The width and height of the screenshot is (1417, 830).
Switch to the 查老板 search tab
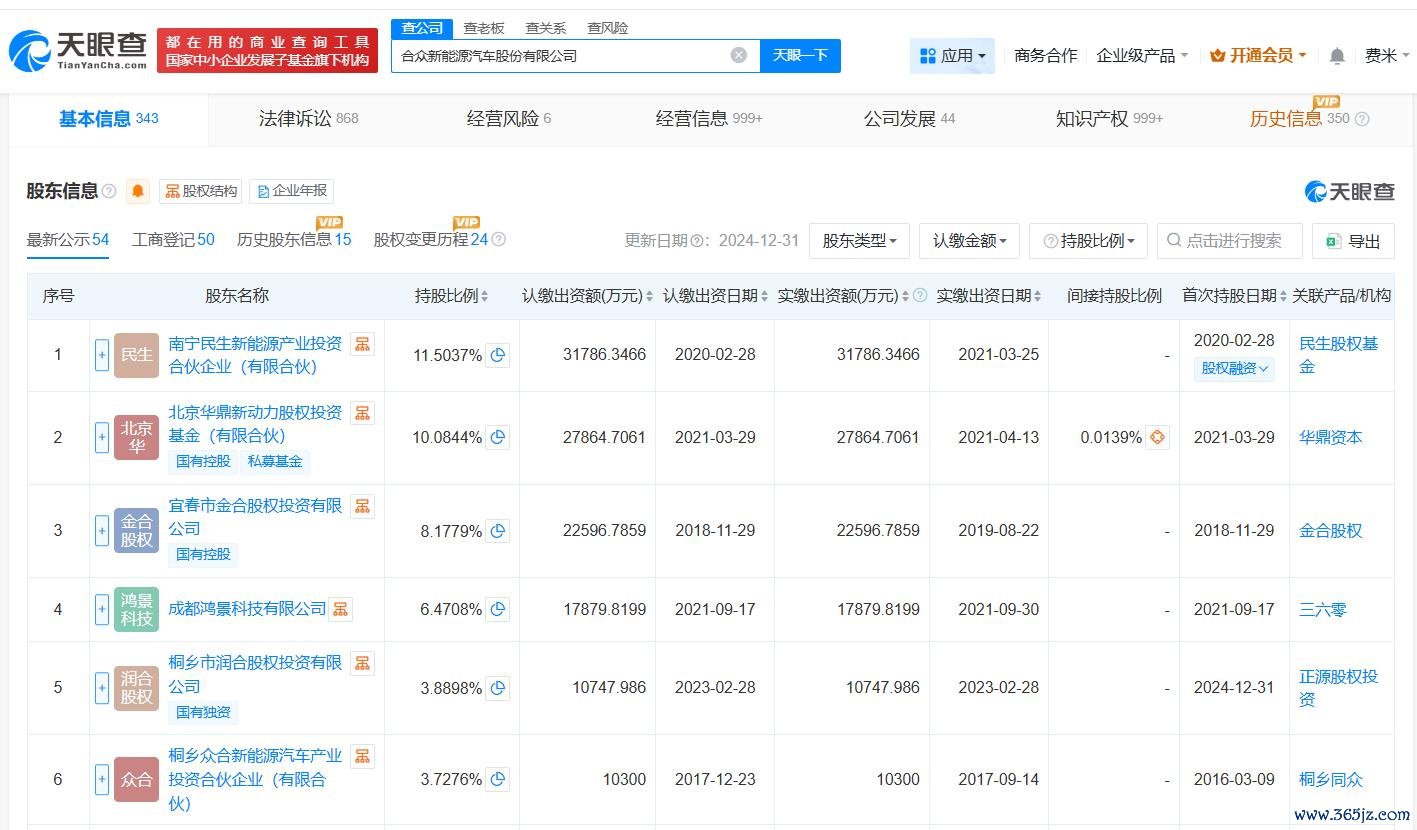coord(484,28)
